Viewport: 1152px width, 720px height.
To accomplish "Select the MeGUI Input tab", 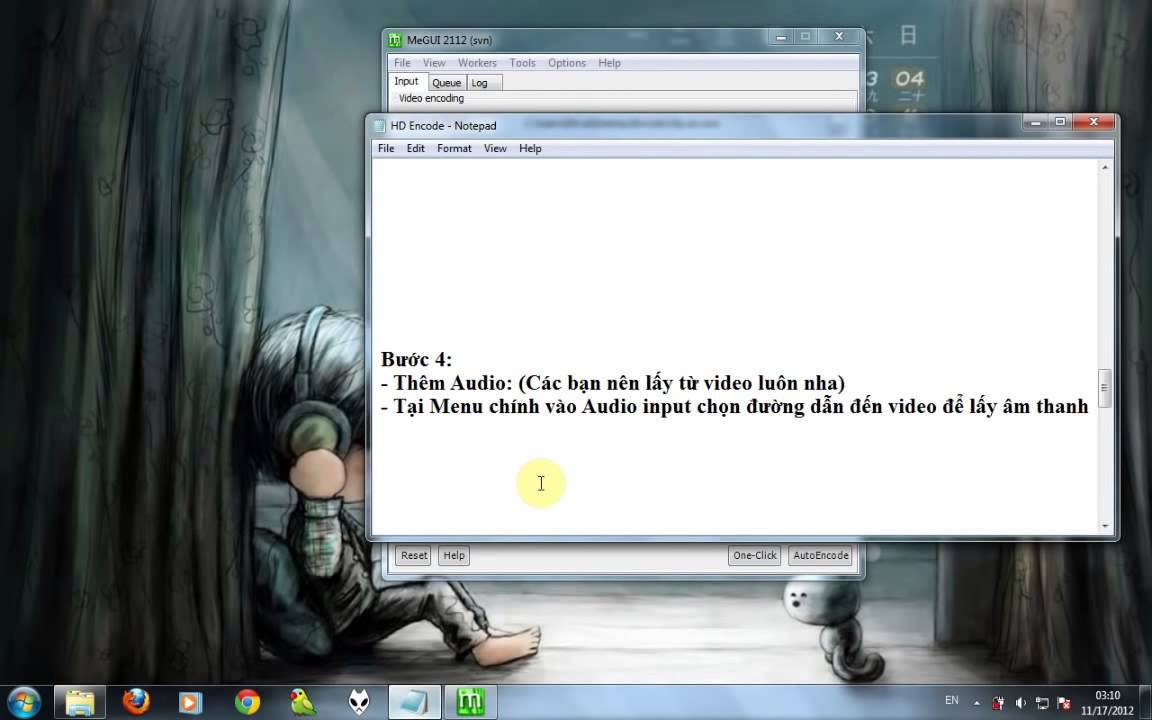I will coord(406,82).
